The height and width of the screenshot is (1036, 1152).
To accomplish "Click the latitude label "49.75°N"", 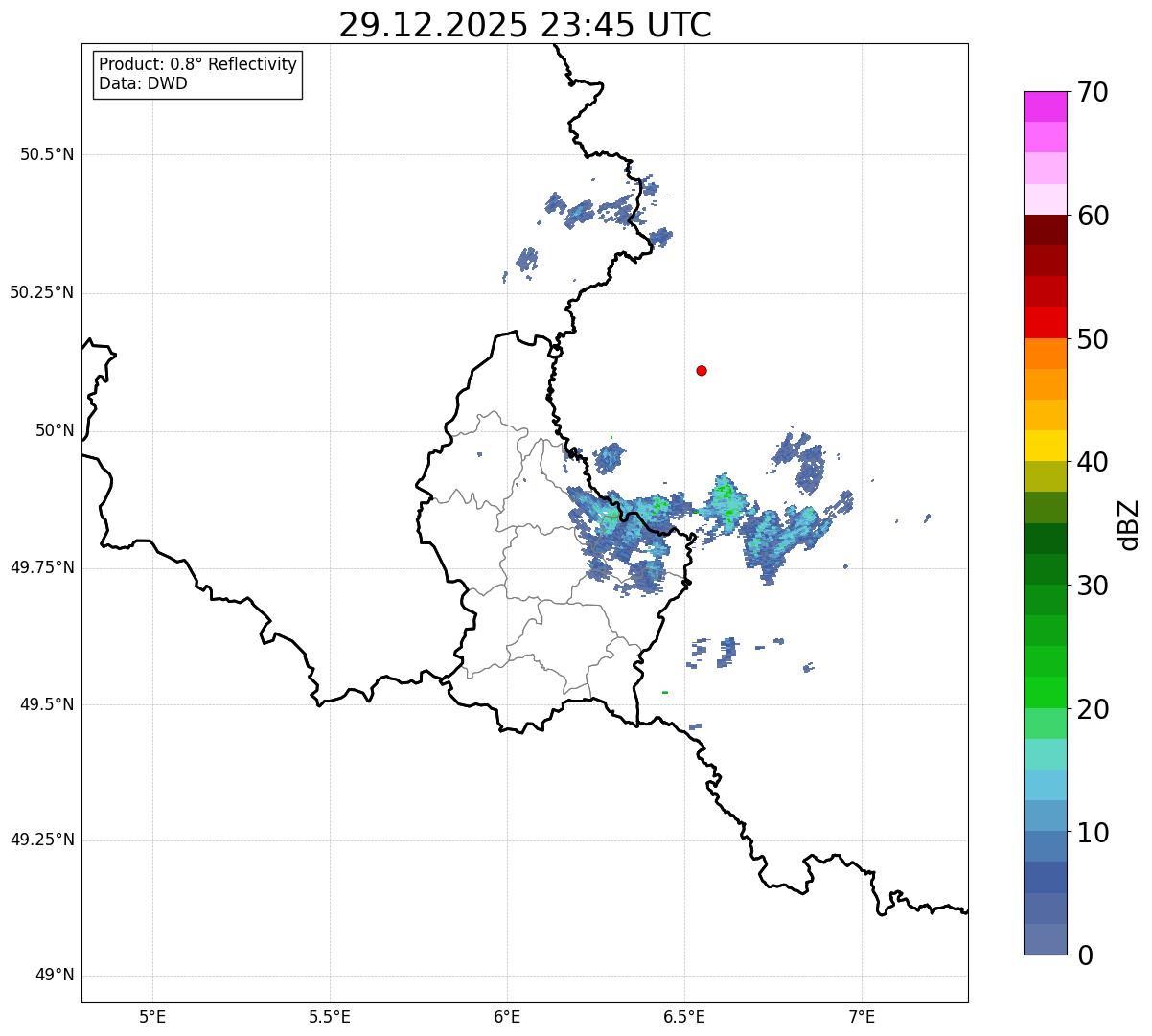I will pos(42,567).
